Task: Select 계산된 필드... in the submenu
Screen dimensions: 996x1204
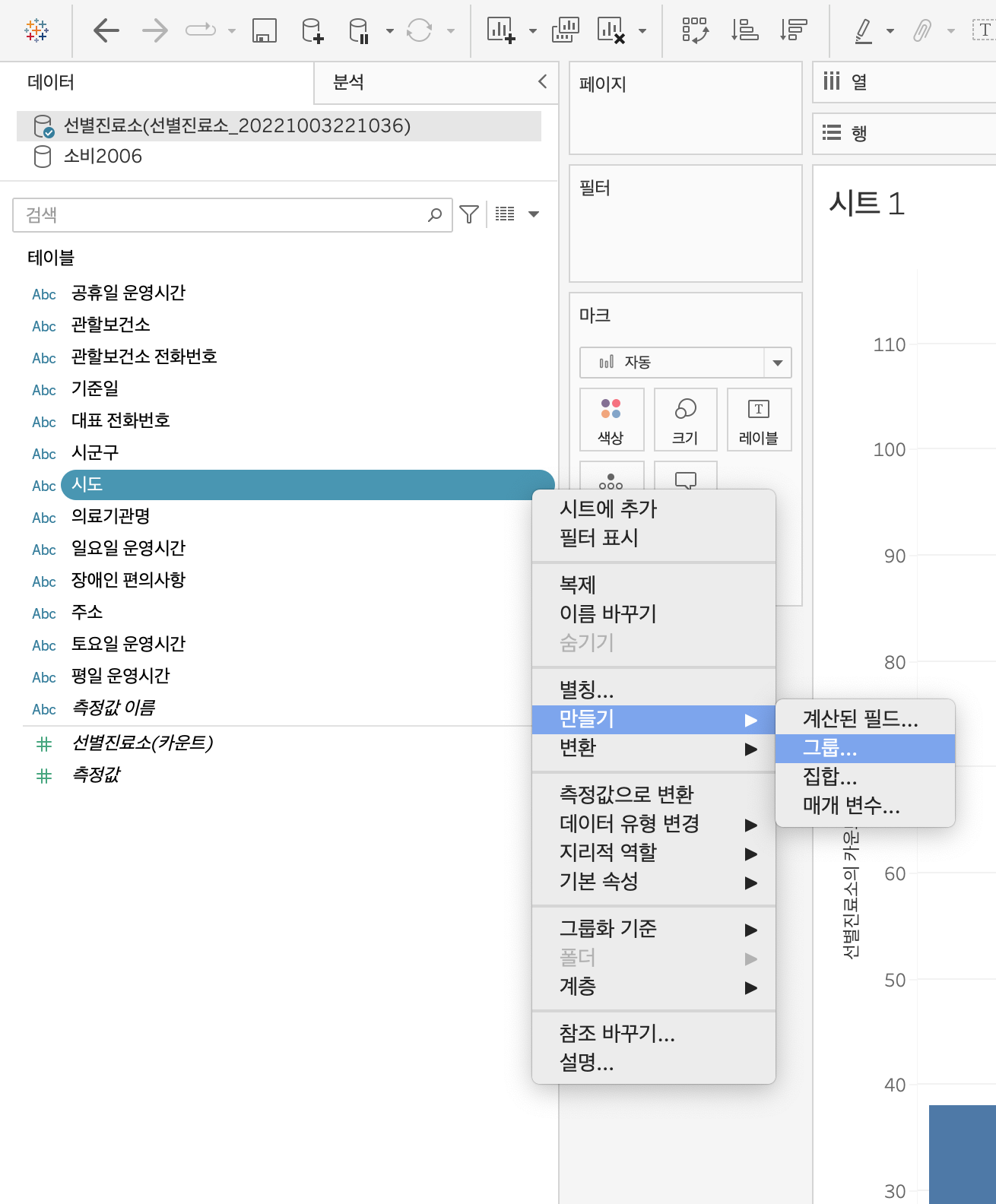Action: tap(865, 719)
